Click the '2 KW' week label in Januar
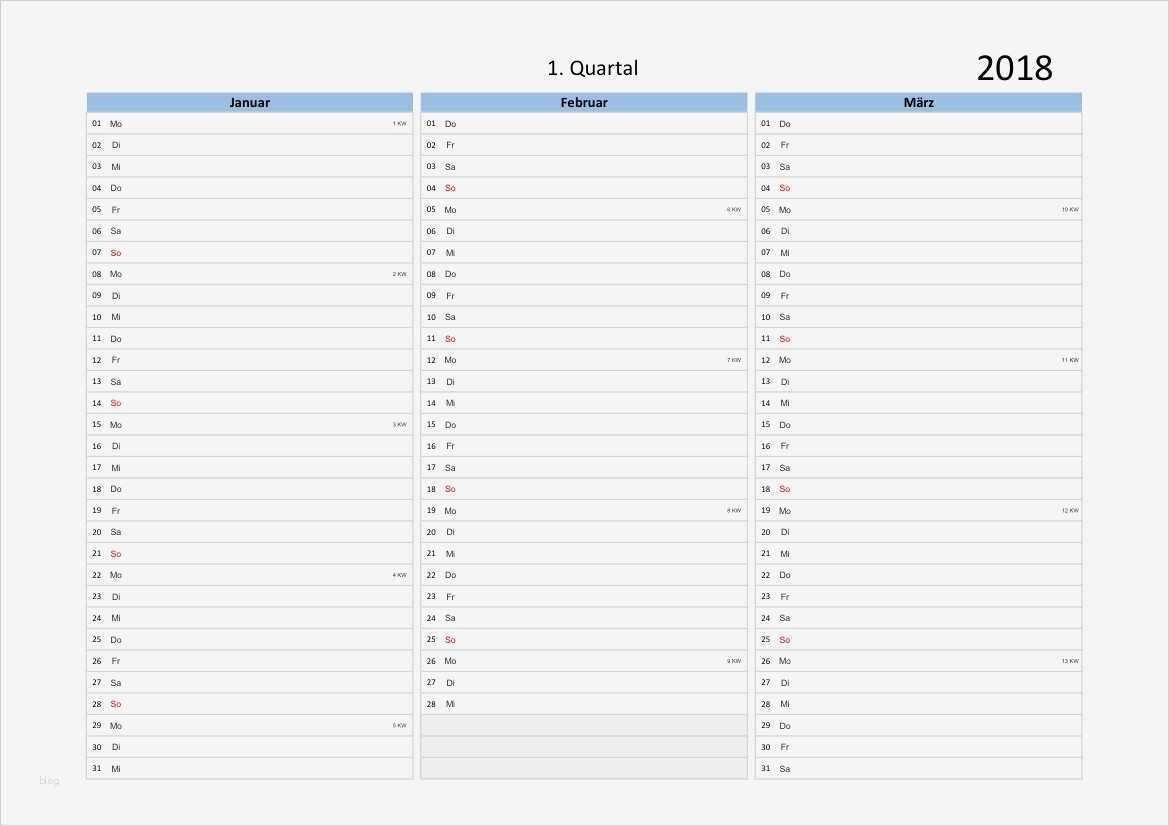The height and width of the screenshot is (826, 1169). point(399,274)
